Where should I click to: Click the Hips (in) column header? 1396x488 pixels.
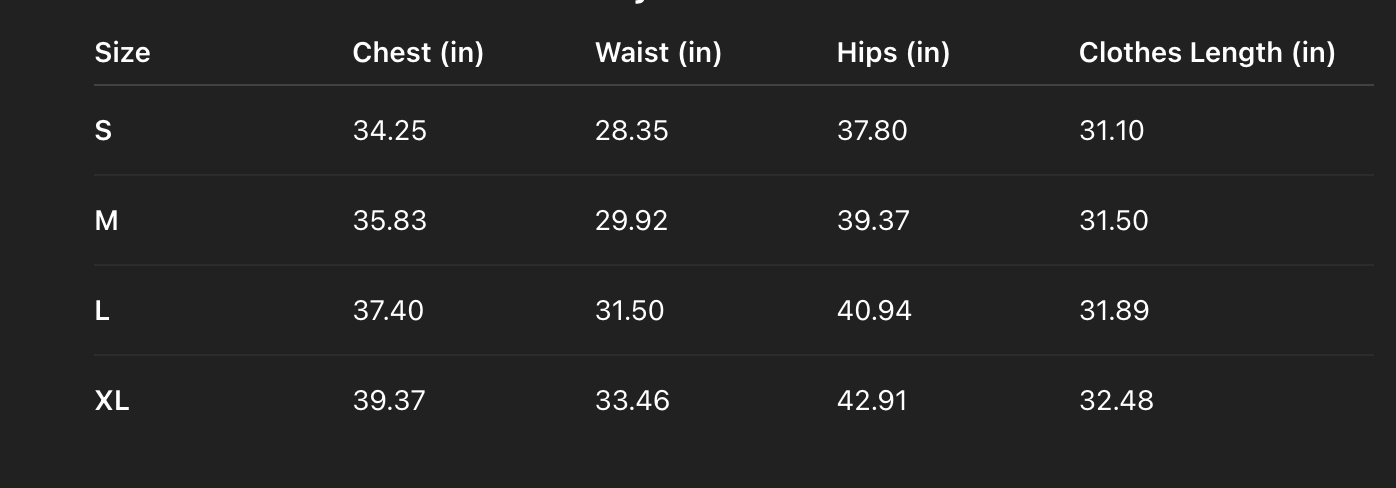tap(893, 53)
